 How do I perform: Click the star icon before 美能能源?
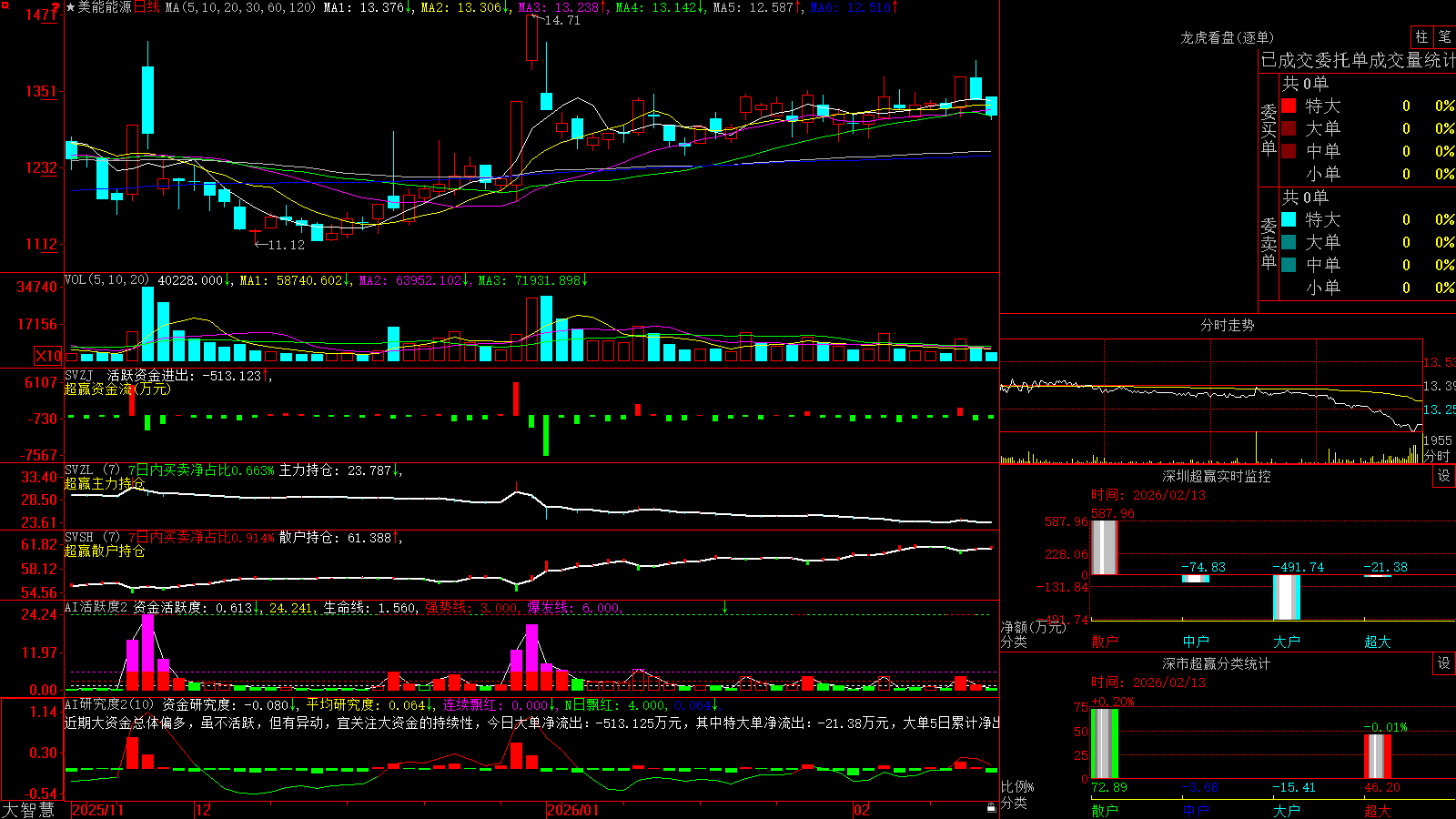71,7
